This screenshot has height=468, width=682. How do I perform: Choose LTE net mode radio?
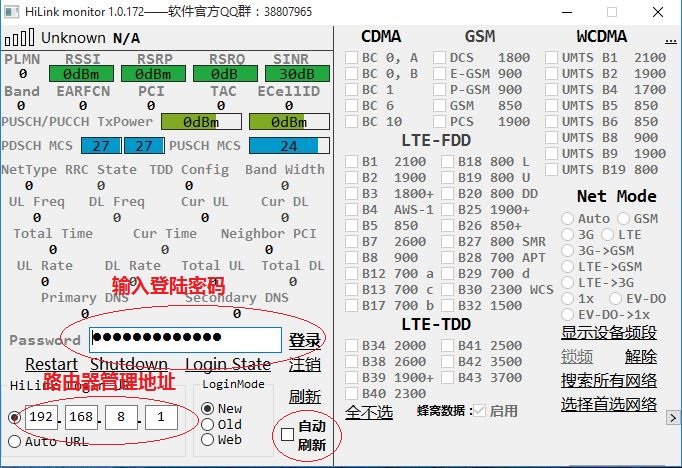pos(607,234)
